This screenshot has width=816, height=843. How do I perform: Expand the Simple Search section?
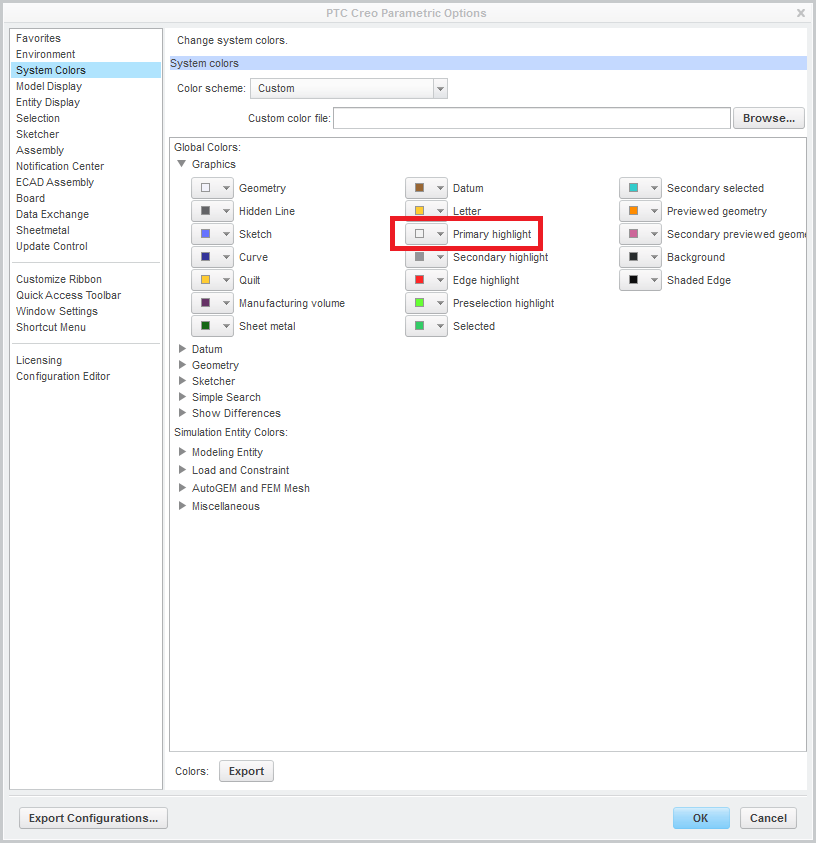click(182, 397)
